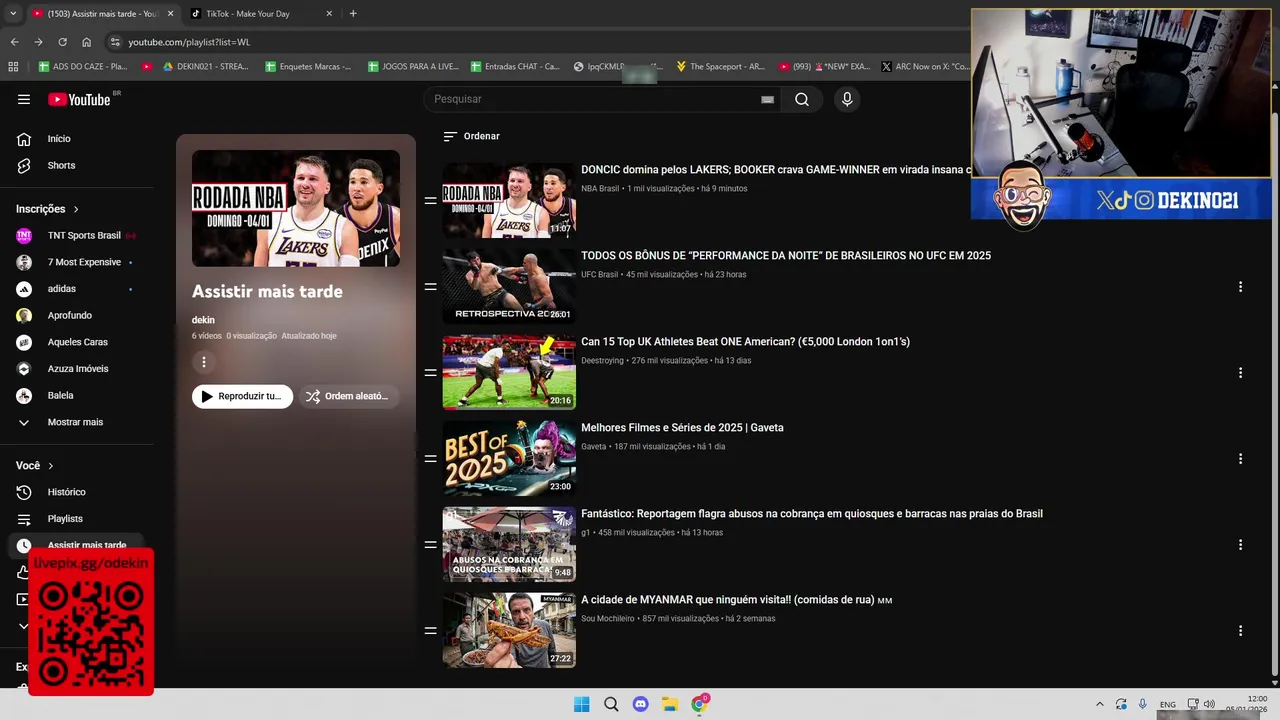Start voice search with microphone icon
1280x720 pixels.
tap(847, 99)
